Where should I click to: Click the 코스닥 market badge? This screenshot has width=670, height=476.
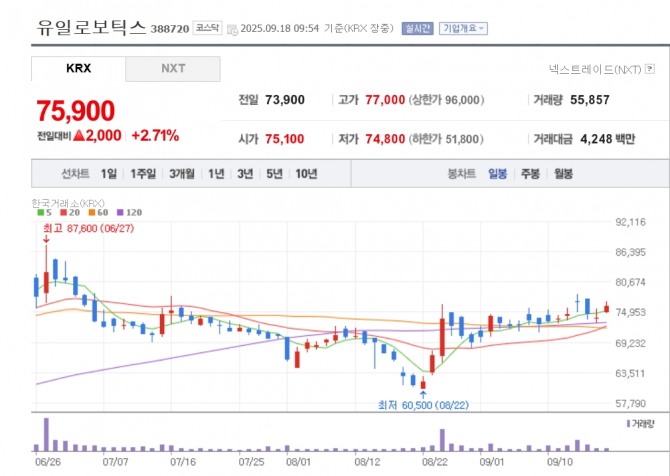tap(207, 28)
